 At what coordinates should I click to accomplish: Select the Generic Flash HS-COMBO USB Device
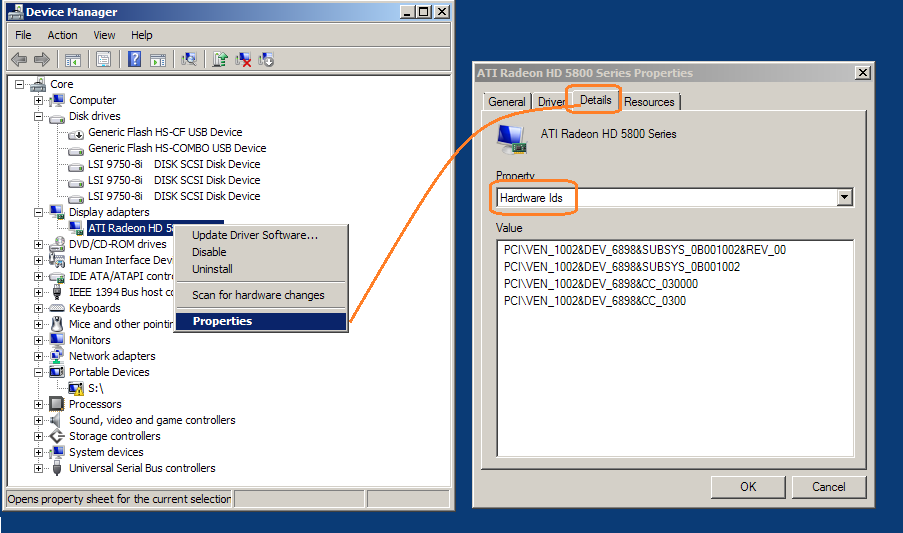tap(177, 149)
